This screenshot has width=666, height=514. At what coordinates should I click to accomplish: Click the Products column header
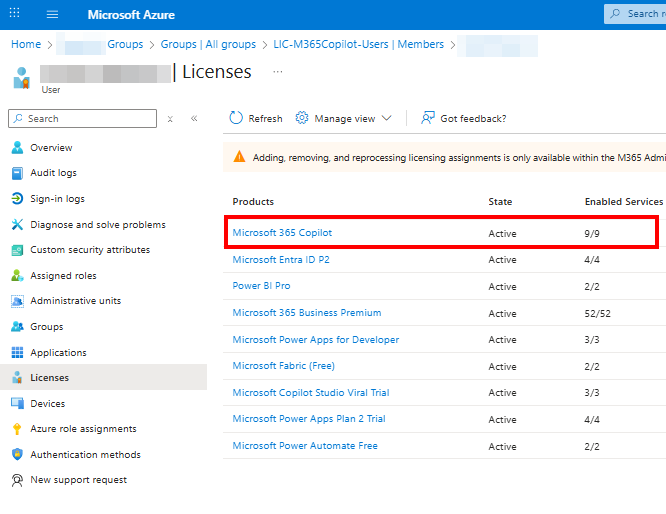click(253, 202)
